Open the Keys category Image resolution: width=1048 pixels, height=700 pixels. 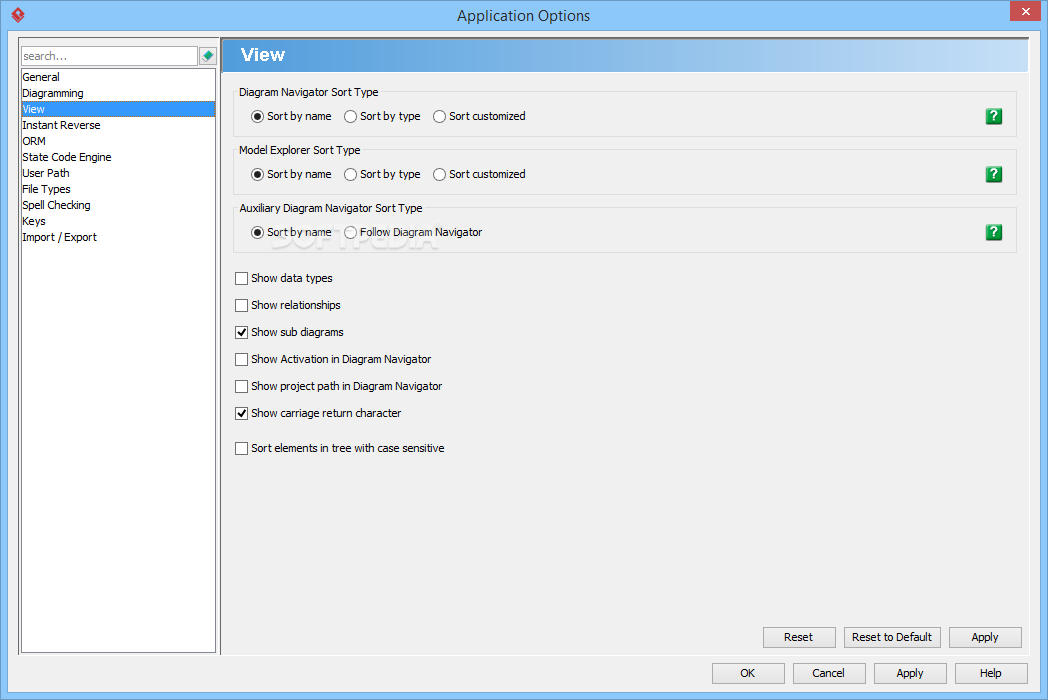(118, 222)
